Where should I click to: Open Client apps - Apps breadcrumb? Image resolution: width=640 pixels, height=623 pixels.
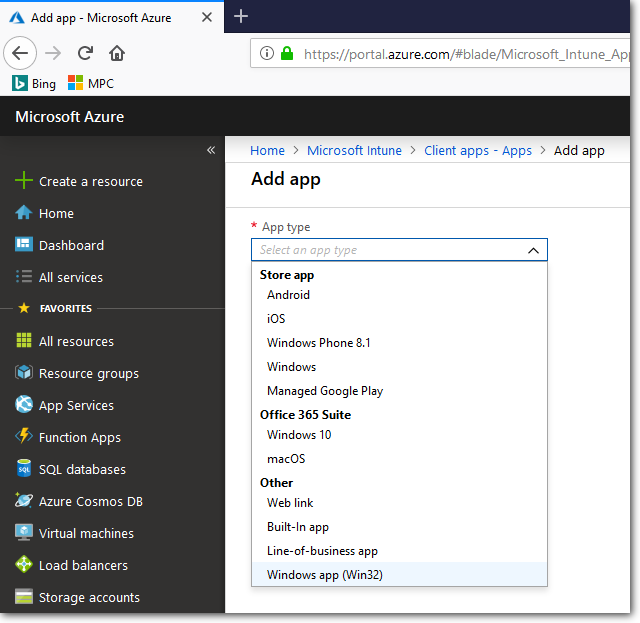(478, 151)
